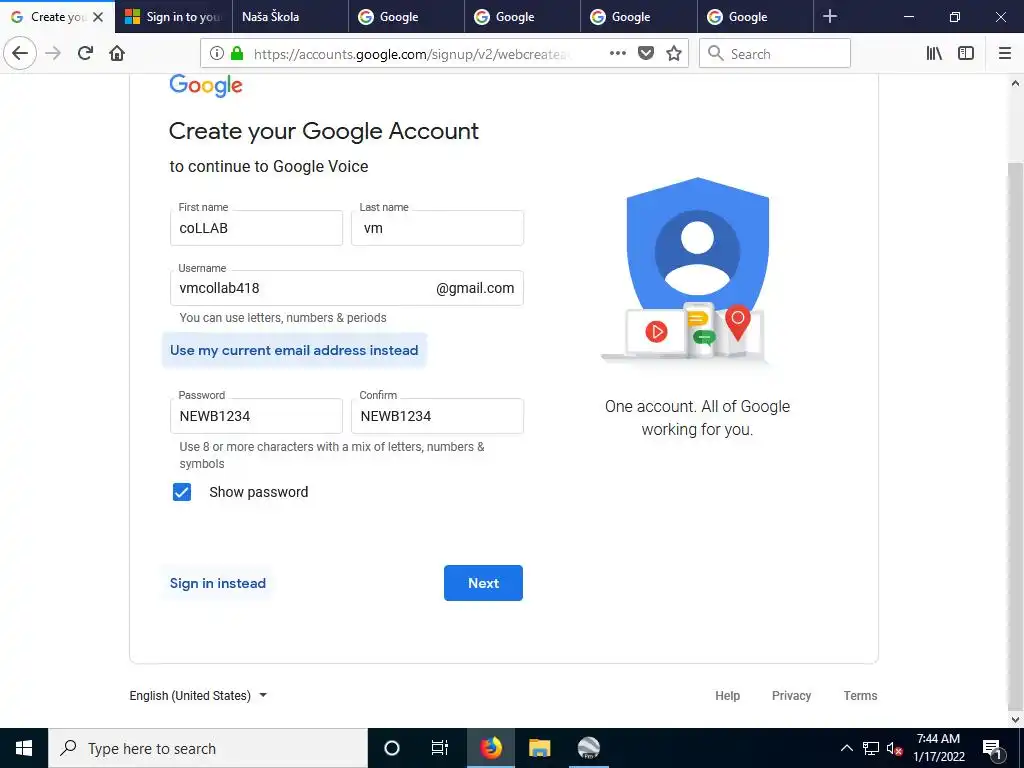Image resolution: width=1024 pixels, height=768 pixels.
Task: Click the Firefox Search box
Action: (775, 54)
